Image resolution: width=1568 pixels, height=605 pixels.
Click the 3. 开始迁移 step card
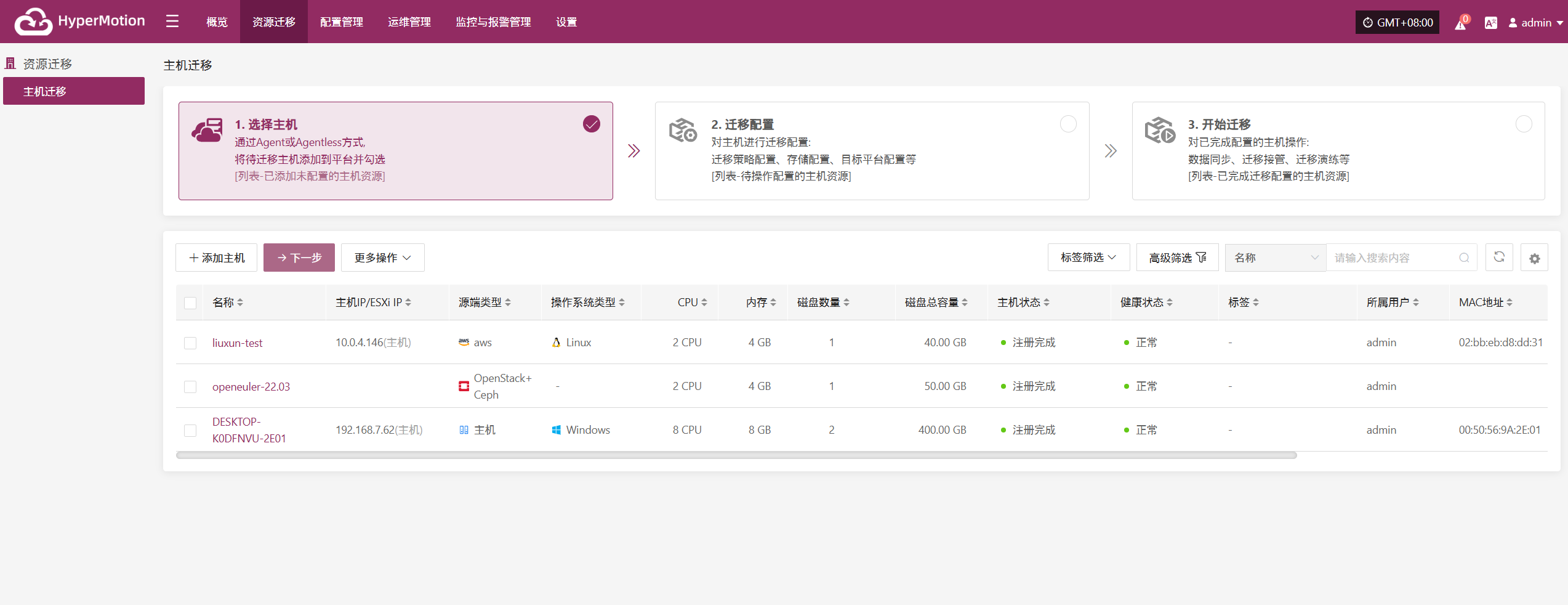(x=1338, y=151)
